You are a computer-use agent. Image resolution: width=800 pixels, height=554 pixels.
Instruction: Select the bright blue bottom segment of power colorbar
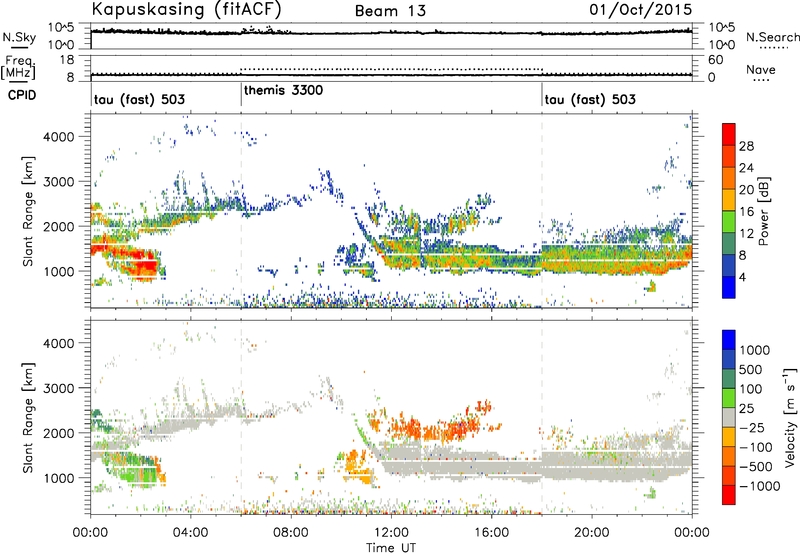tap(729, 288)
